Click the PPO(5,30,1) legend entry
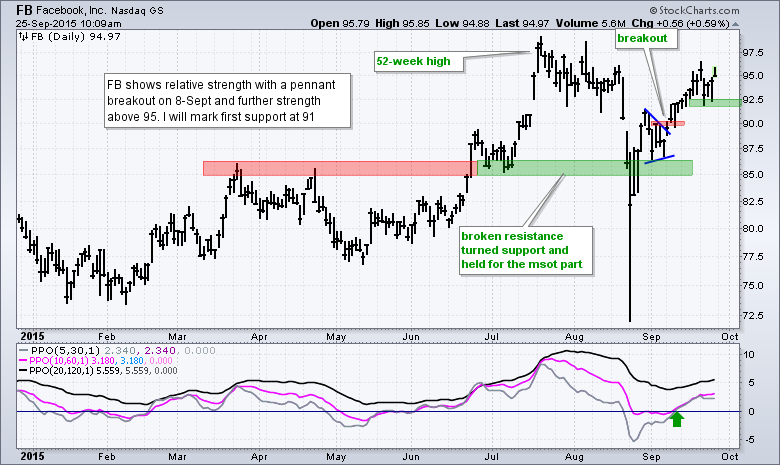The height and width of the screenshot is (465, 780). coord(117,351)
